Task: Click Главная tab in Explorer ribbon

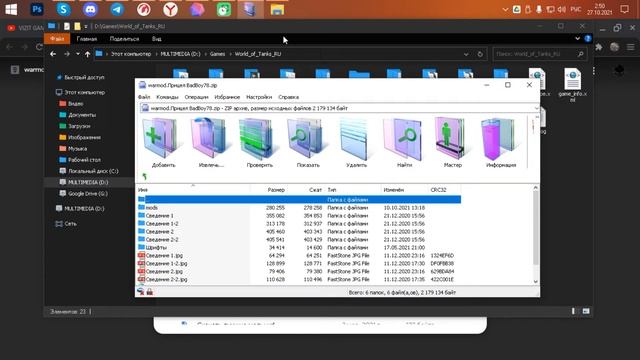Action: (x=87, y=39)
